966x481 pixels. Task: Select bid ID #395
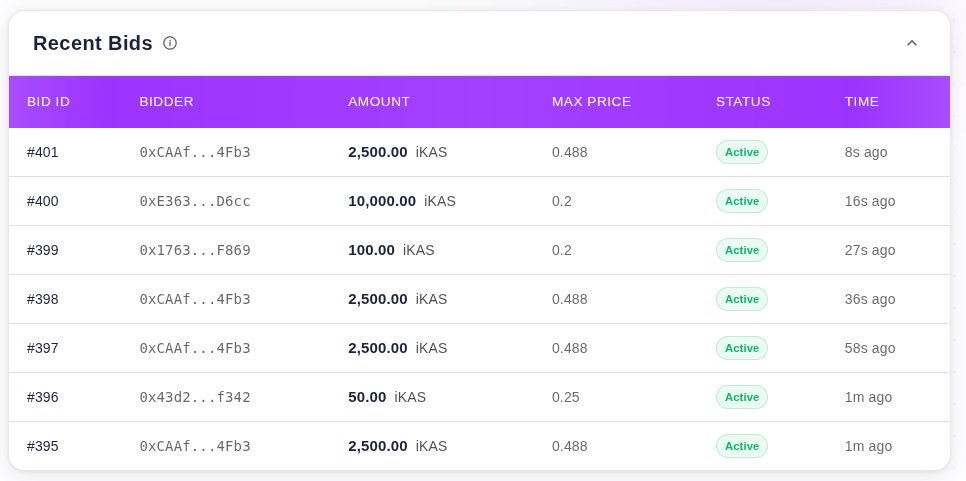(x=43, y=446)
